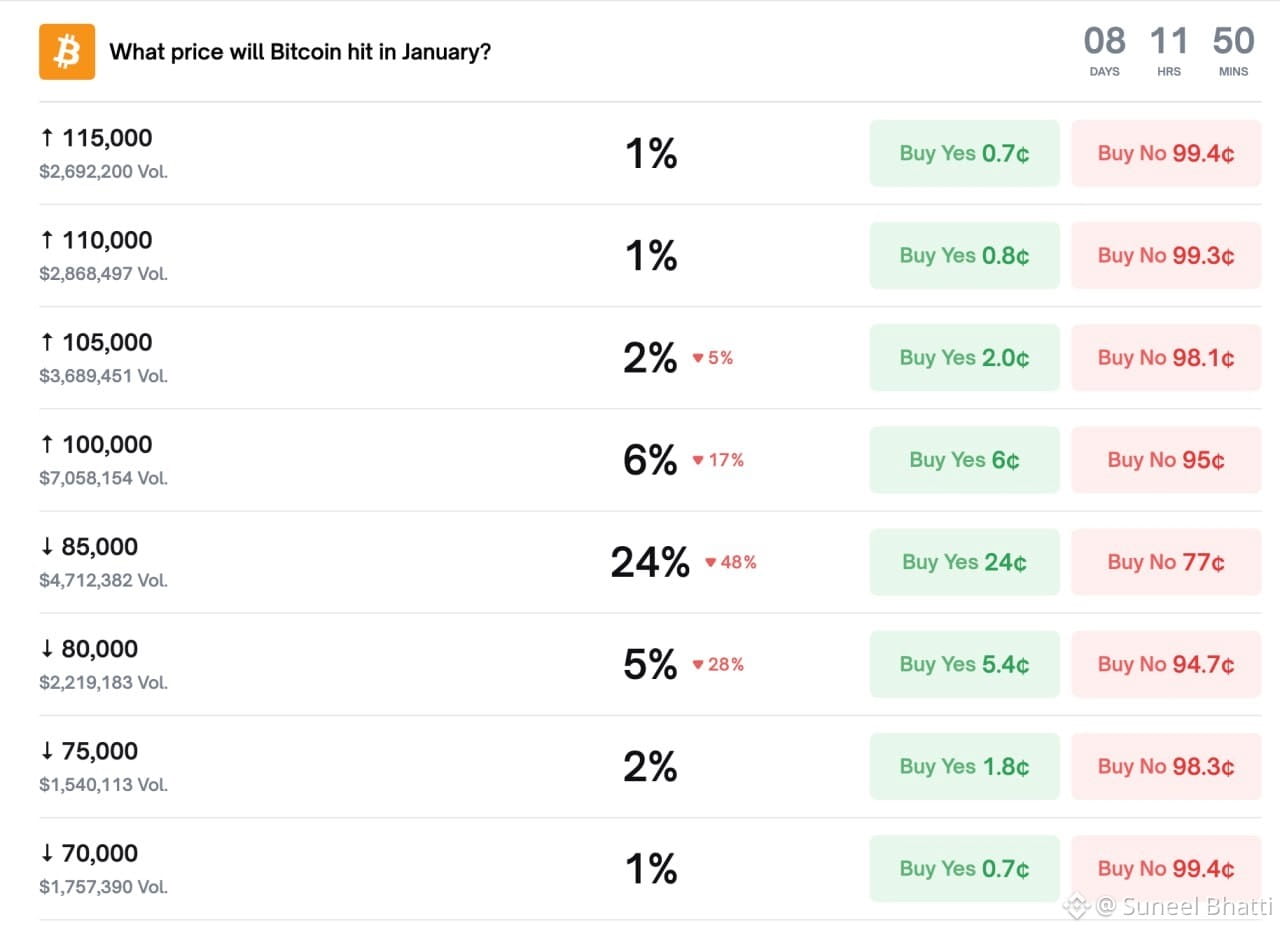Click the watermark logo beside Suneel Bhatti
The width and height of the screenshot is (1280, 931).
pyautogui.click(x=1075, y=906)
